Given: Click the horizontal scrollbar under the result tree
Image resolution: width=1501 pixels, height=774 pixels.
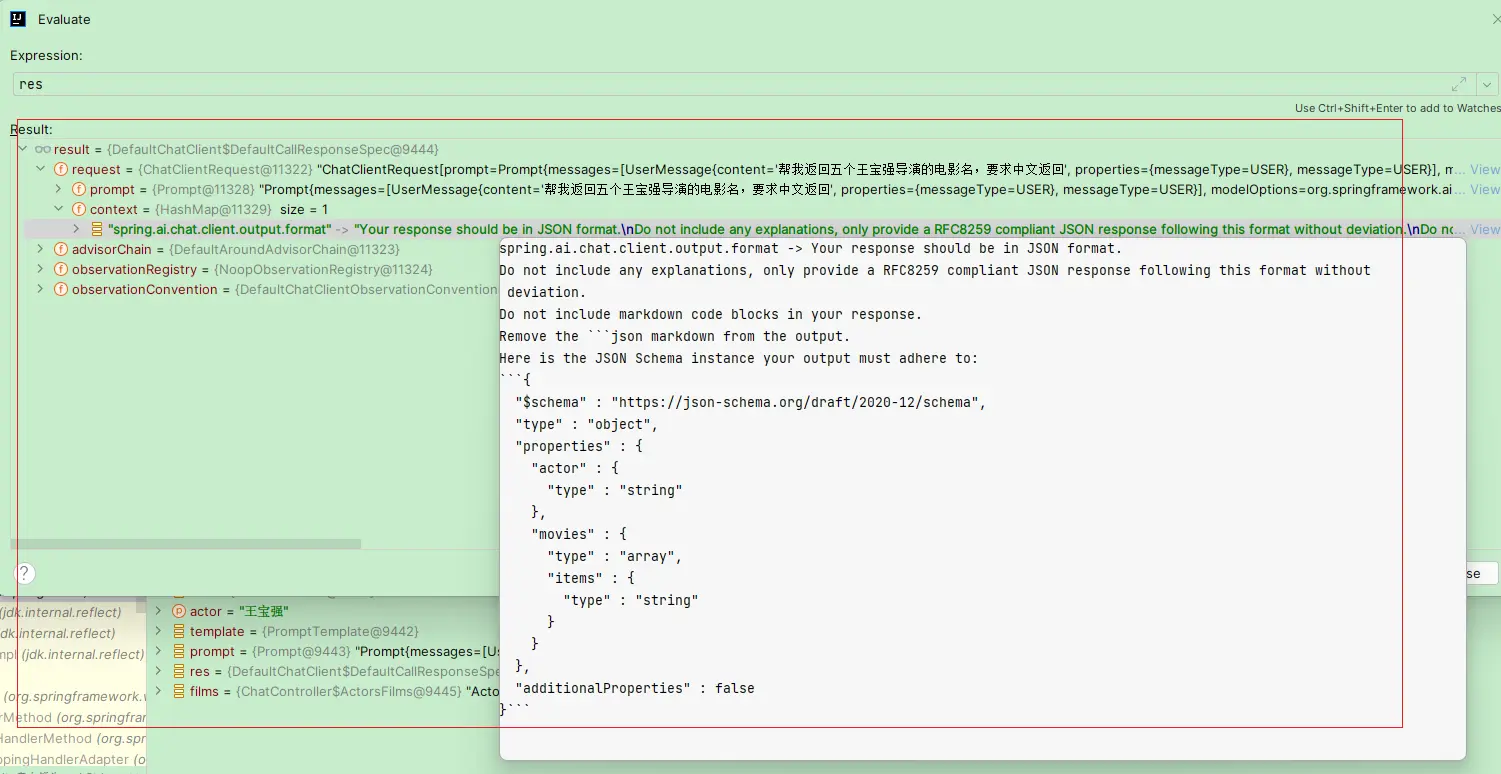Looking at the screenshot, I should [186, 545].
